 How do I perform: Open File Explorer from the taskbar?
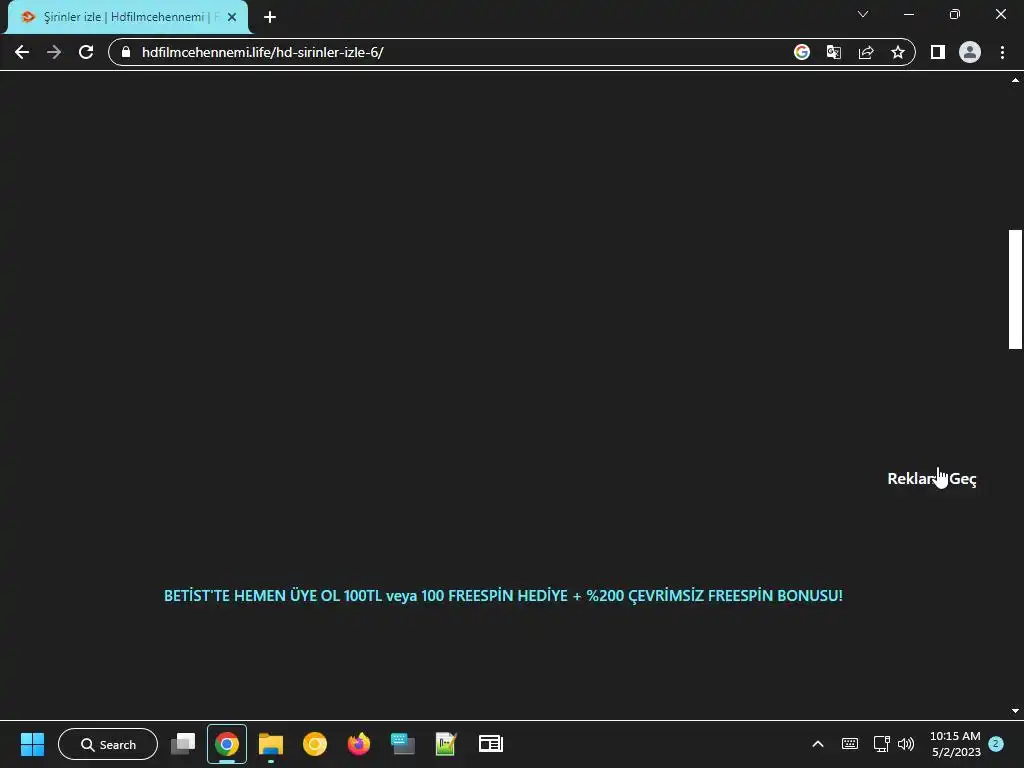coord(270,744)
